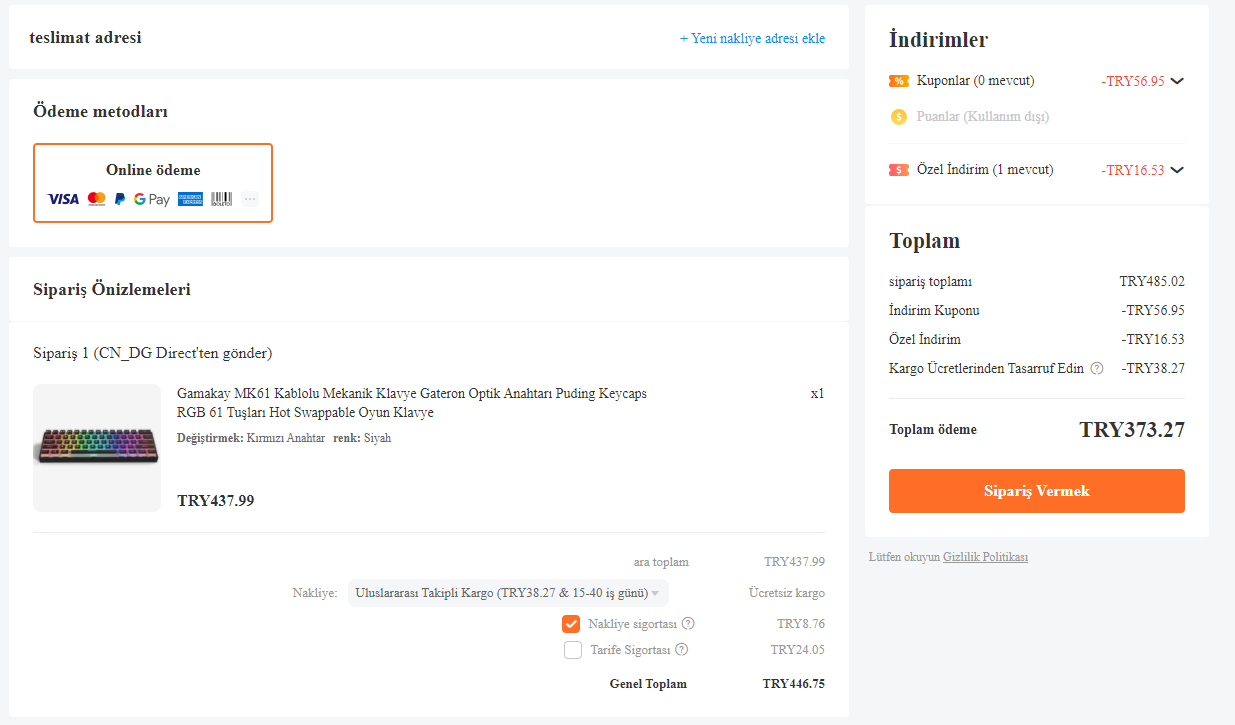The image size is (1235, 725).
Task: Click the Mastercard logo
Action: click(96, 199)
